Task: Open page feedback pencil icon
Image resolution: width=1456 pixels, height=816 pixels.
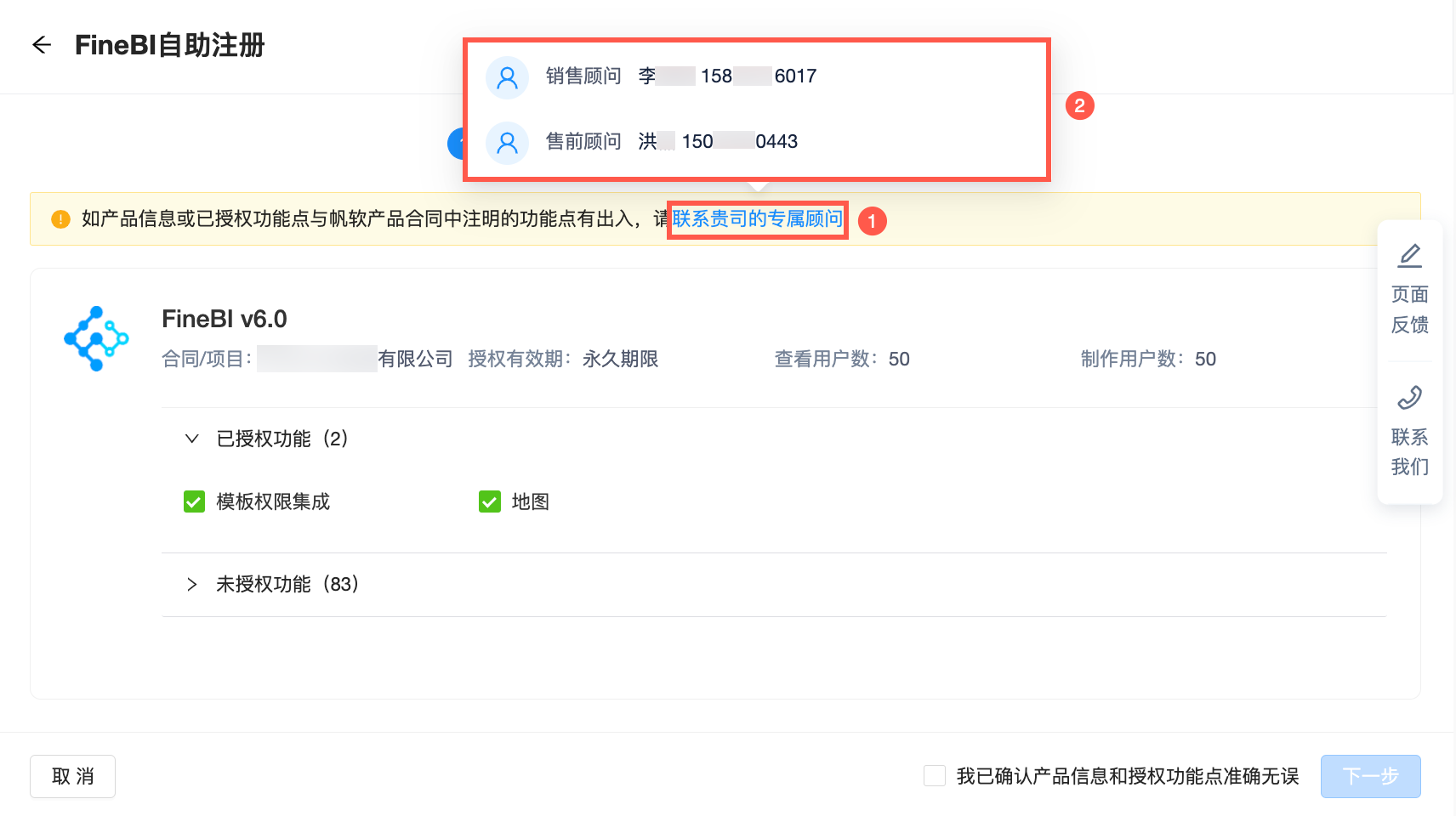Action: click(1409, 256)
